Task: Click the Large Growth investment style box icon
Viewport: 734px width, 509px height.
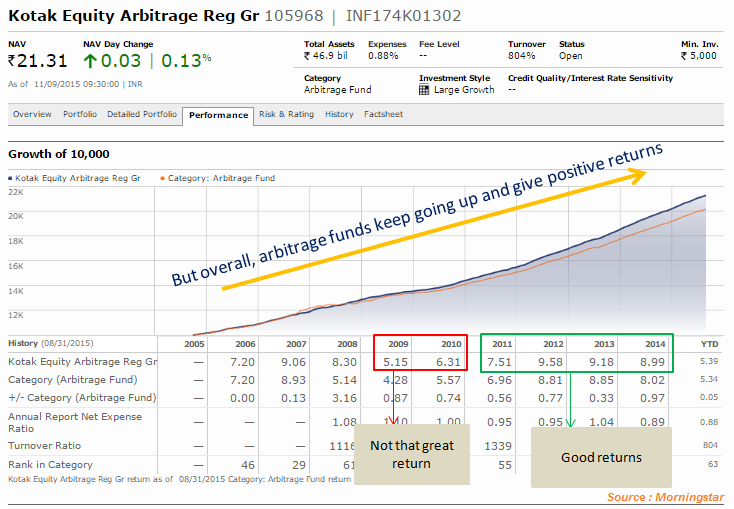Action: tap(425, 90)
